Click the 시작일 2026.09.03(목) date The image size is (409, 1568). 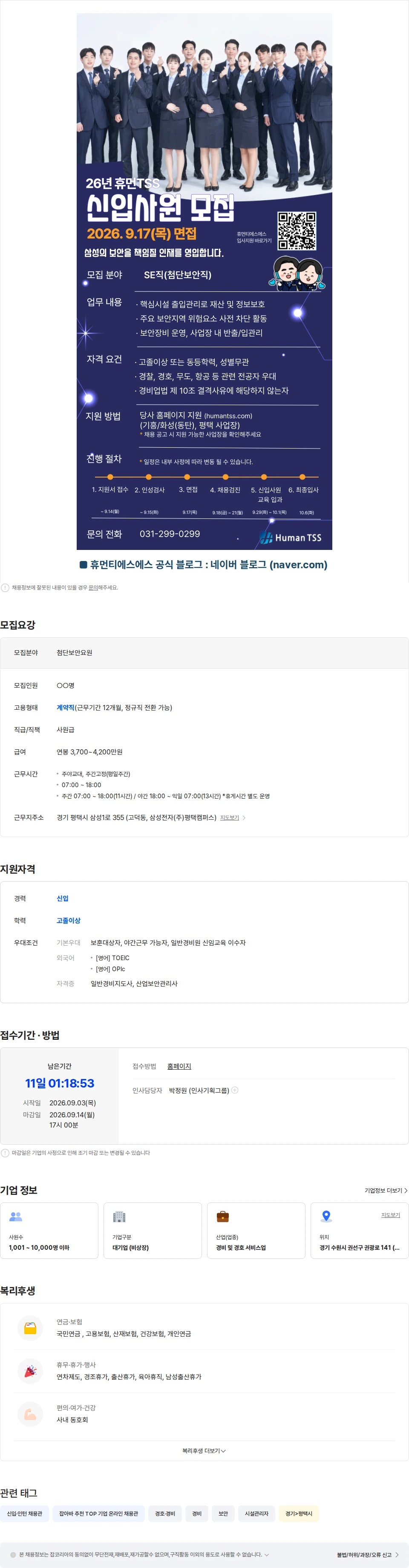(72, 1102)
